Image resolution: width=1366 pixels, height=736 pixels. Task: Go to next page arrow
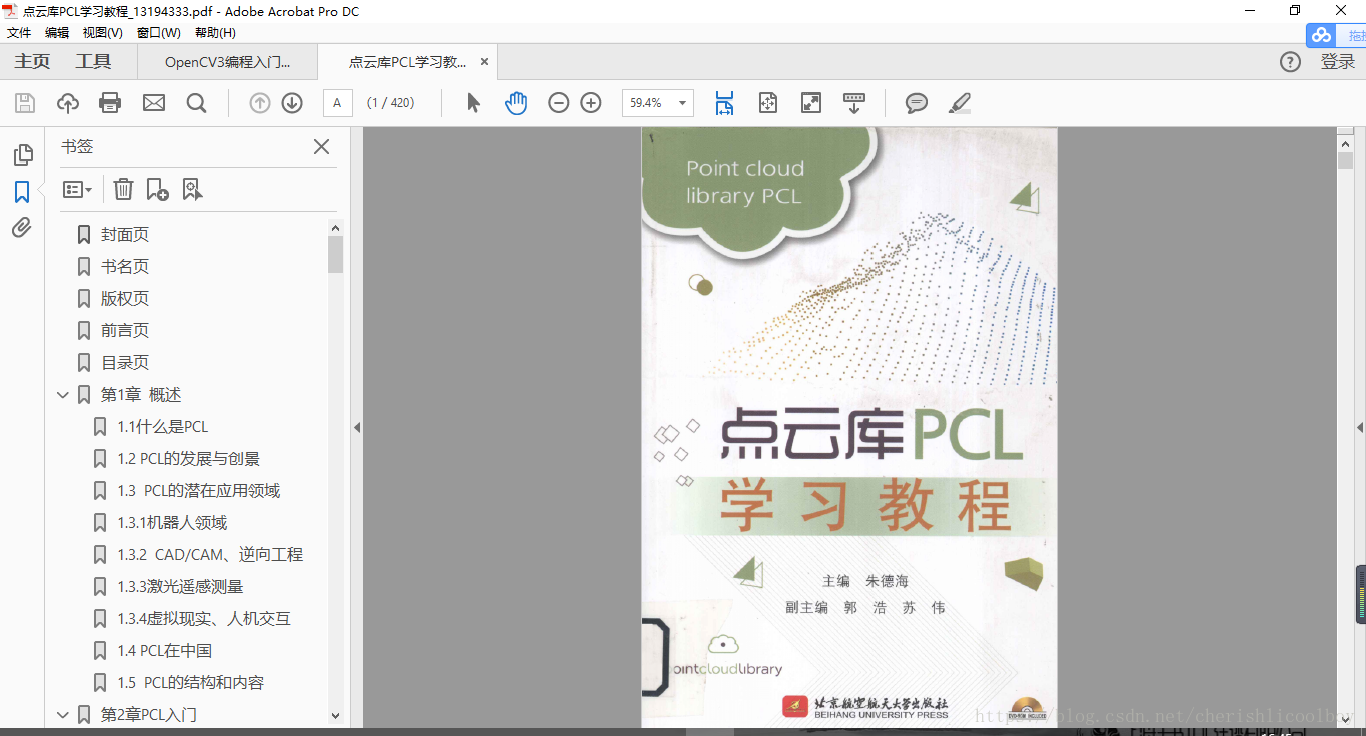292,103
